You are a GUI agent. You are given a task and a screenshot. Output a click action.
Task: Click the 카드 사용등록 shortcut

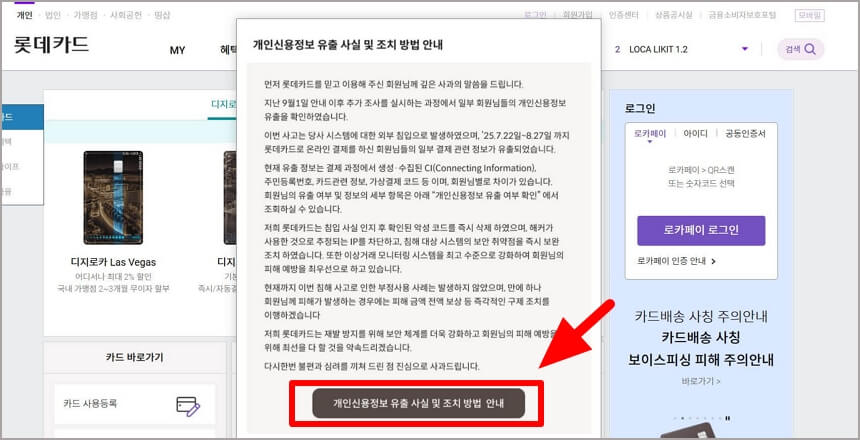pyautogui.click(x=134, y=404)
